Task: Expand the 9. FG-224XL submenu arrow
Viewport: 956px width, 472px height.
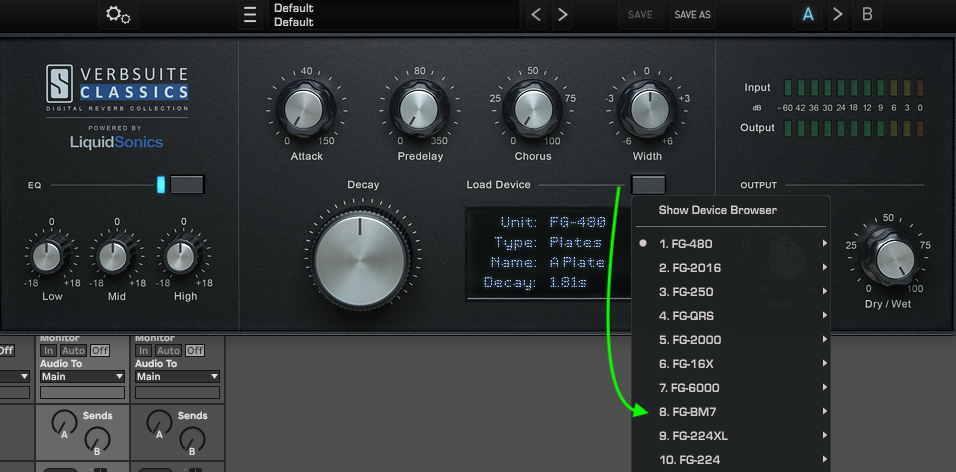Action: point(824,435)
